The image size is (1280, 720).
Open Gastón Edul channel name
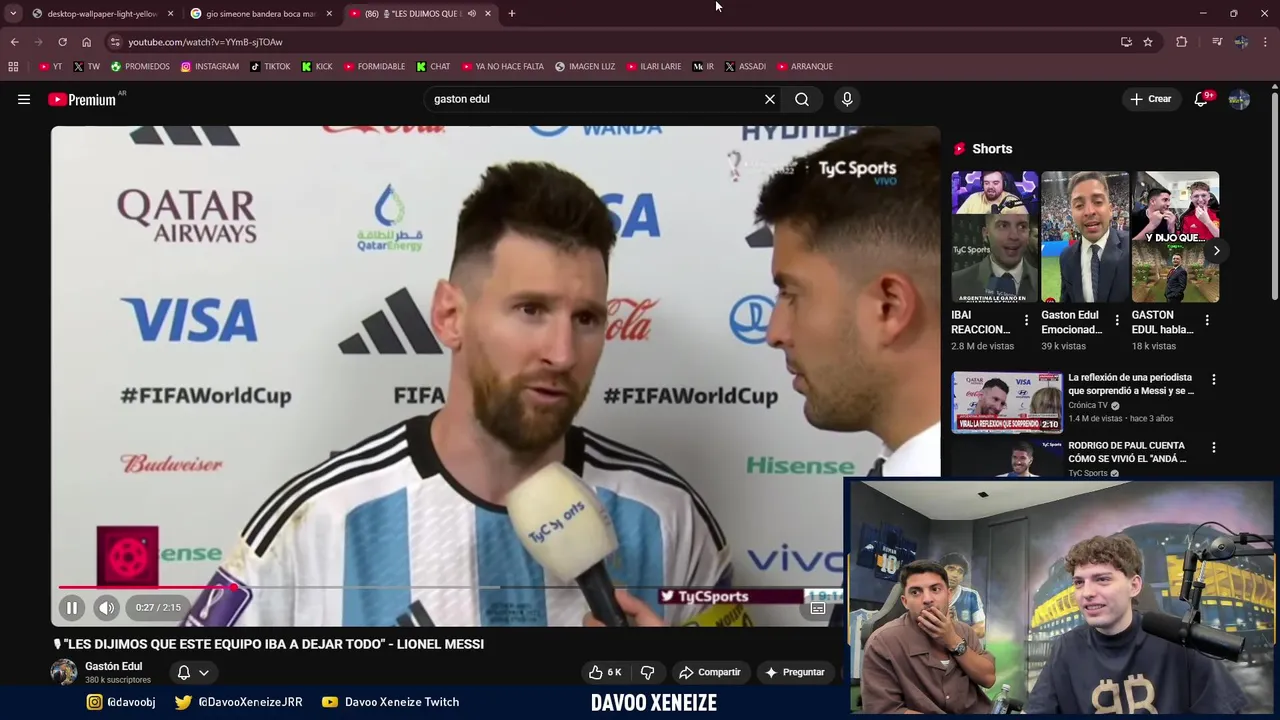click(x=114, y=666)
